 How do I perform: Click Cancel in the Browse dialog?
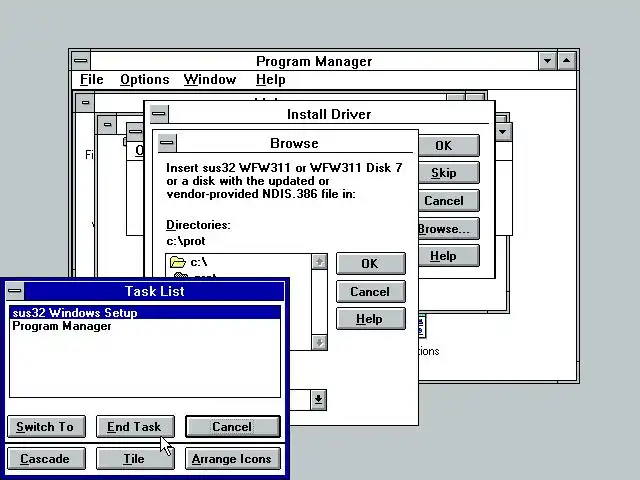(x=371, y=291)
